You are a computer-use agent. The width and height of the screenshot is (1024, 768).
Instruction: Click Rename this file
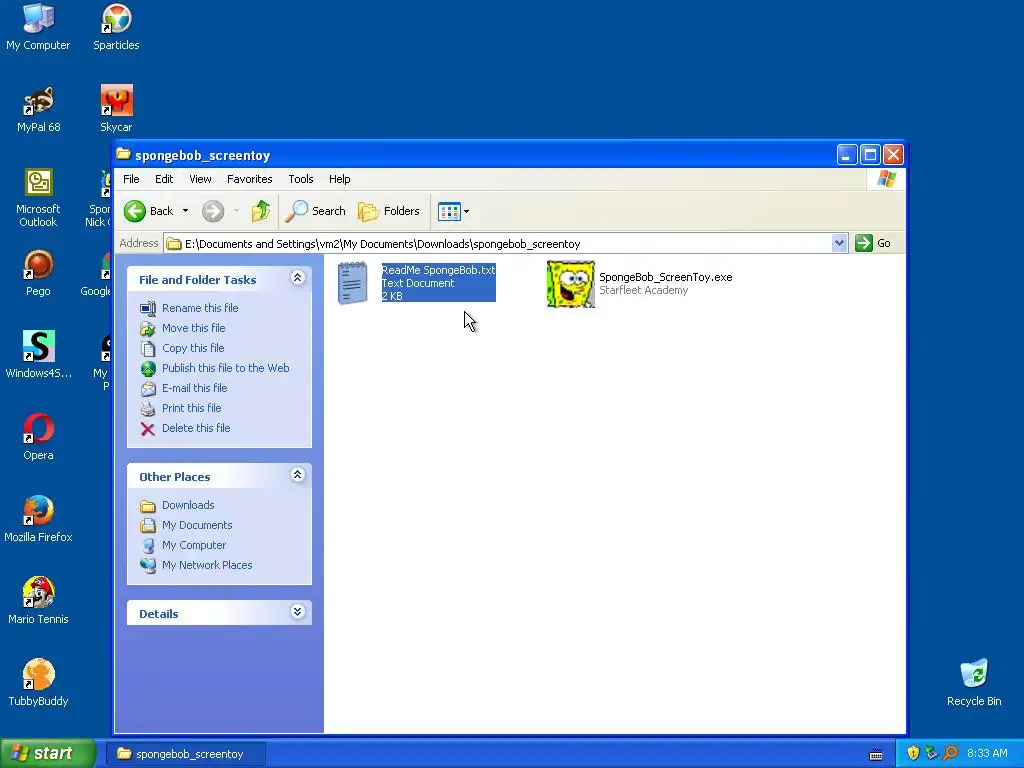point(189,308)
